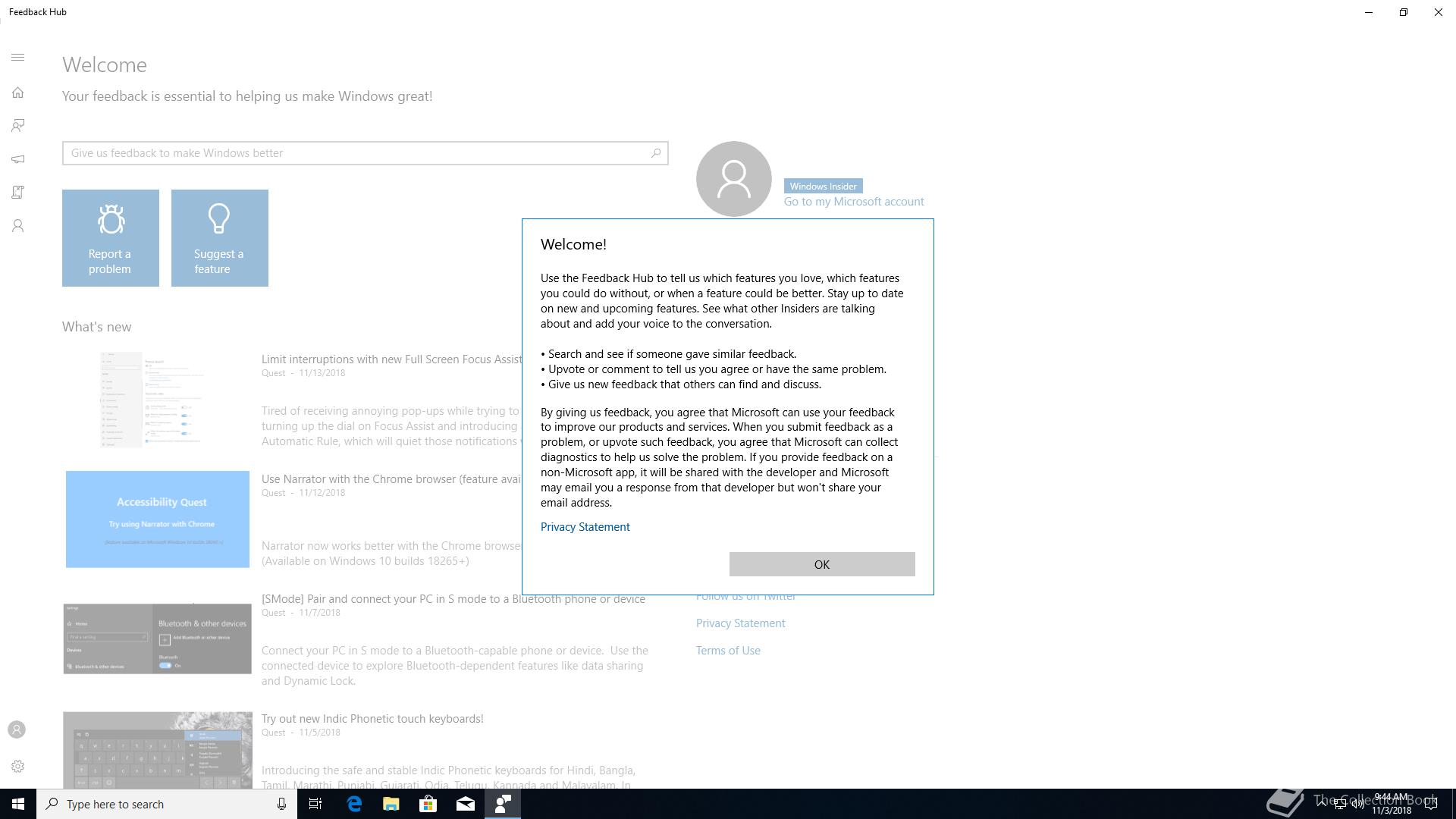Open Announcements megaphone icon in sidebar
This screenshot has width=1456, height=819.
(18, 159)
